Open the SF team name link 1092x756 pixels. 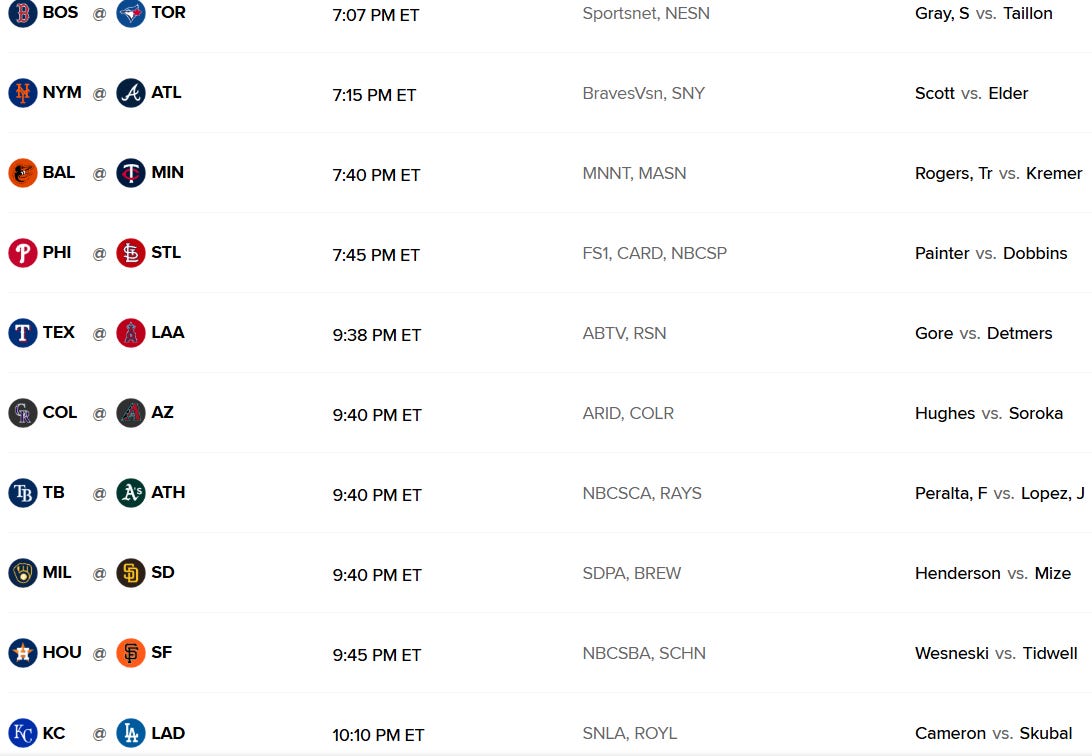coord(162,652)
